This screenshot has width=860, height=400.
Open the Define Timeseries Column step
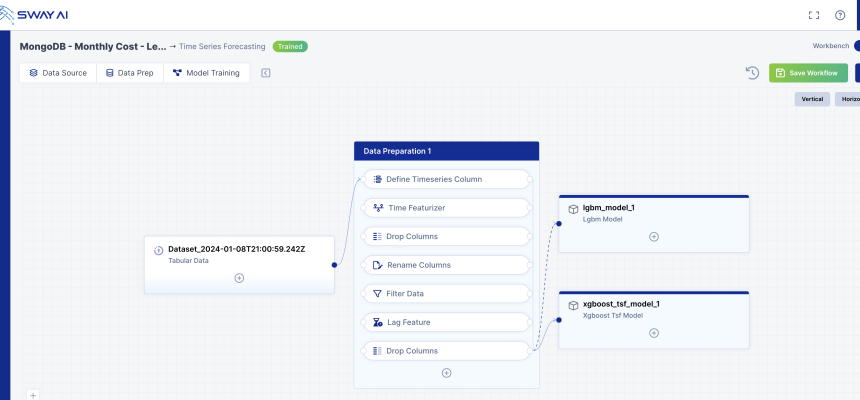(446, 179)
